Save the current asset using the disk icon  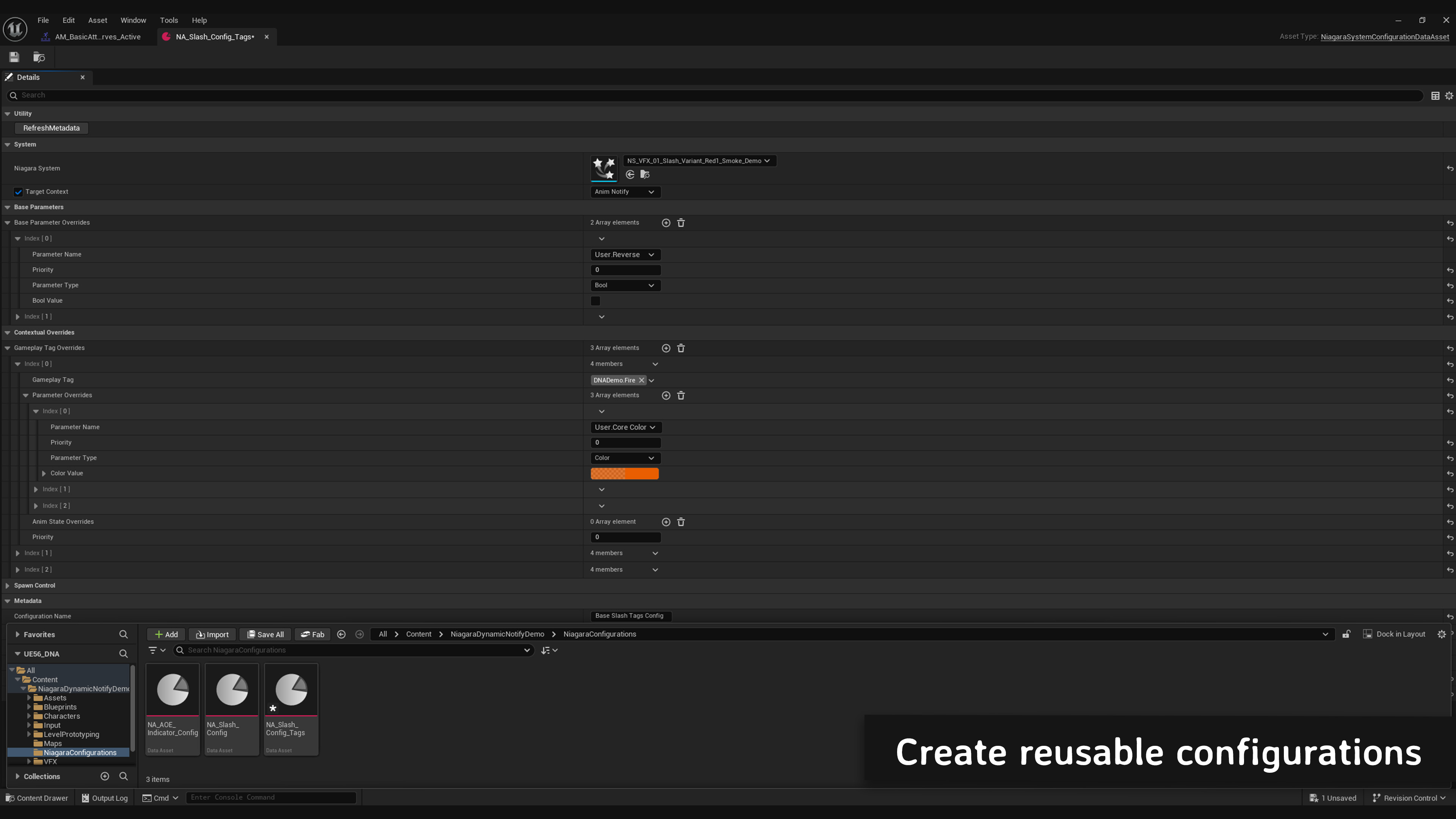click(14, 56)
